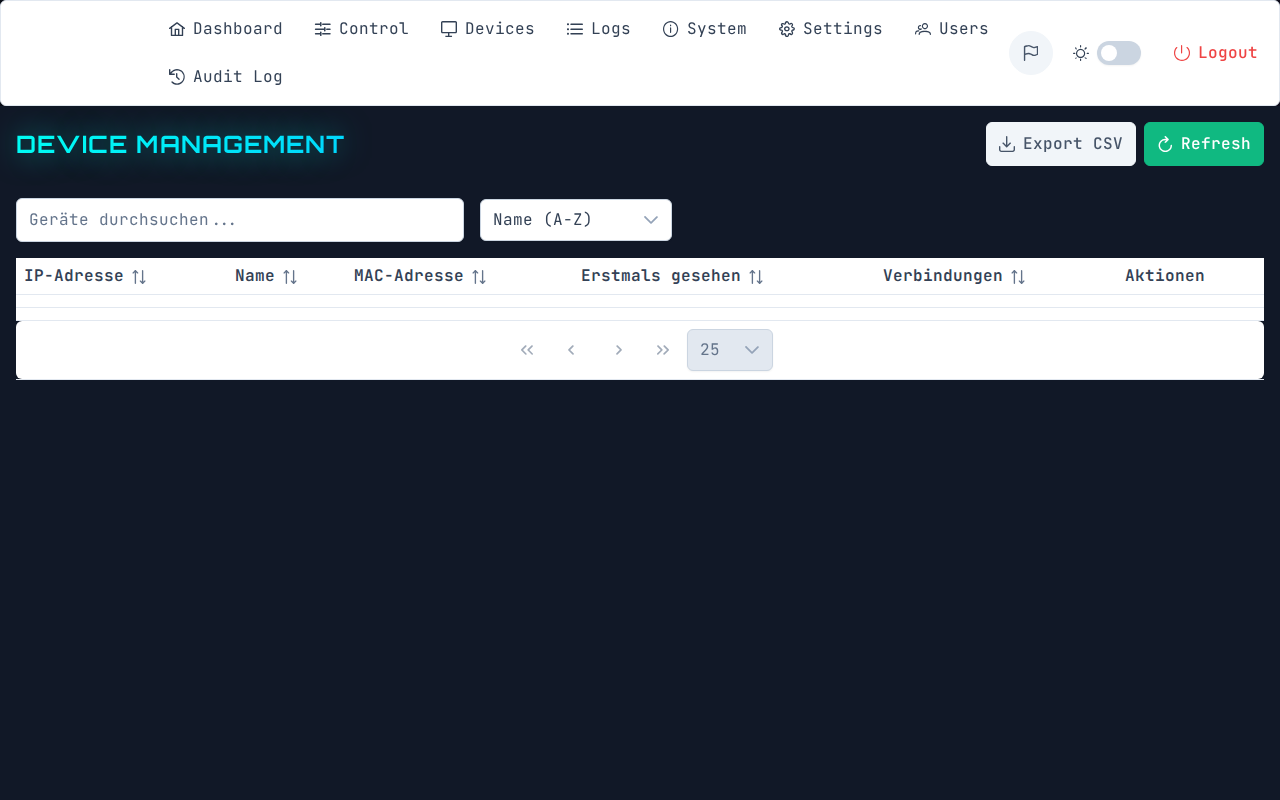Log out using the Logout link
1280x800 pixels.
(x=1215, y=53)
